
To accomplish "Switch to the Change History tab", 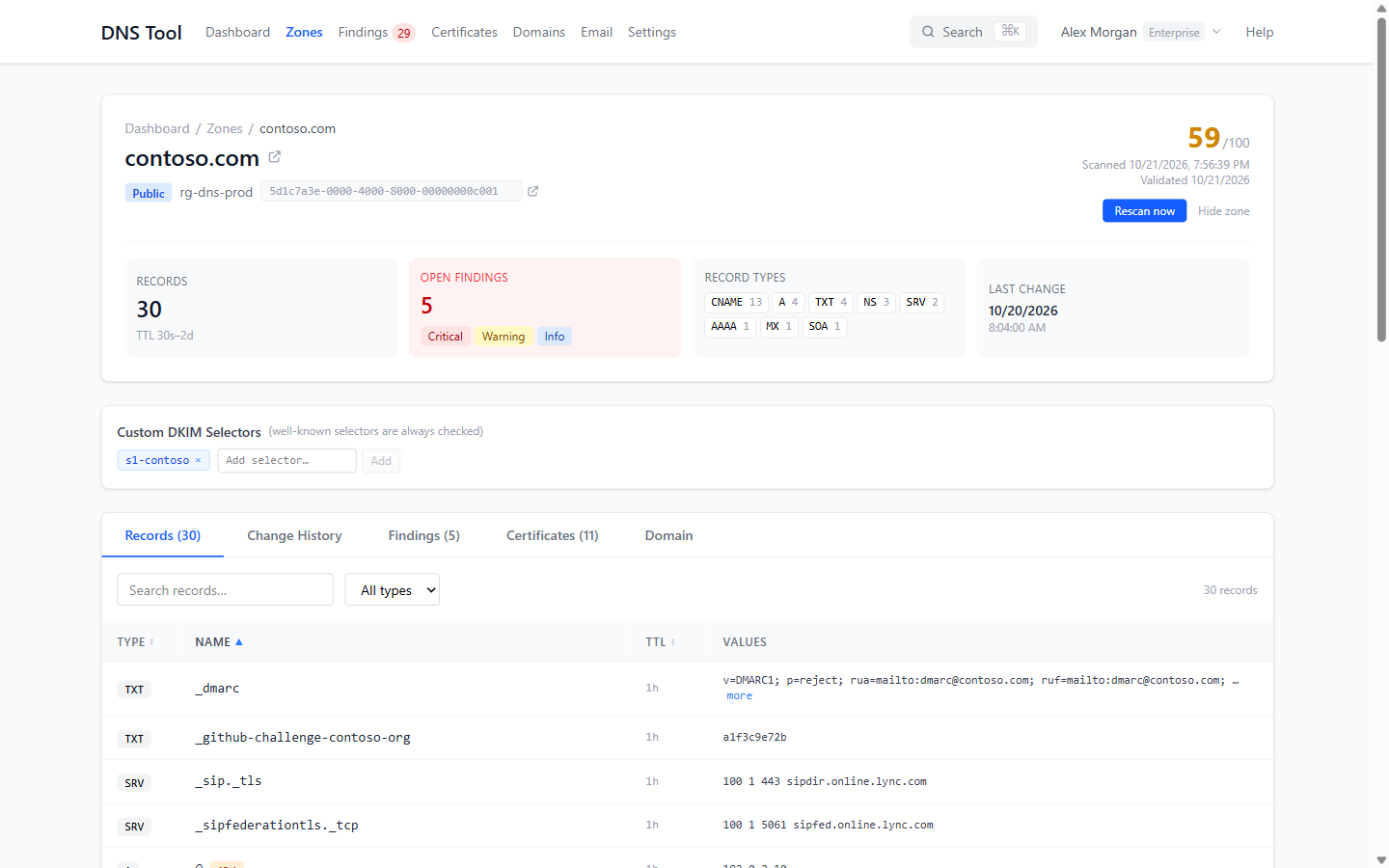I will coord(294,535).
